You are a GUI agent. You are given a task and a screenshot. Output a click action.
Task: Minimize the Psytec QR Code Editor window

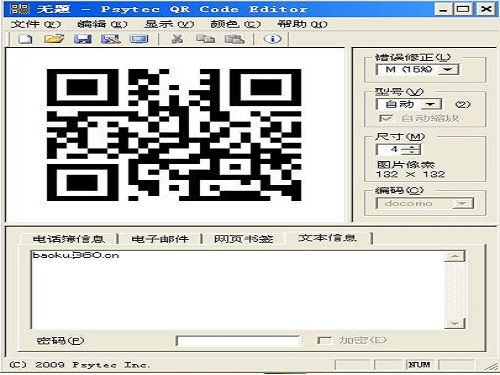coord(443,9)
